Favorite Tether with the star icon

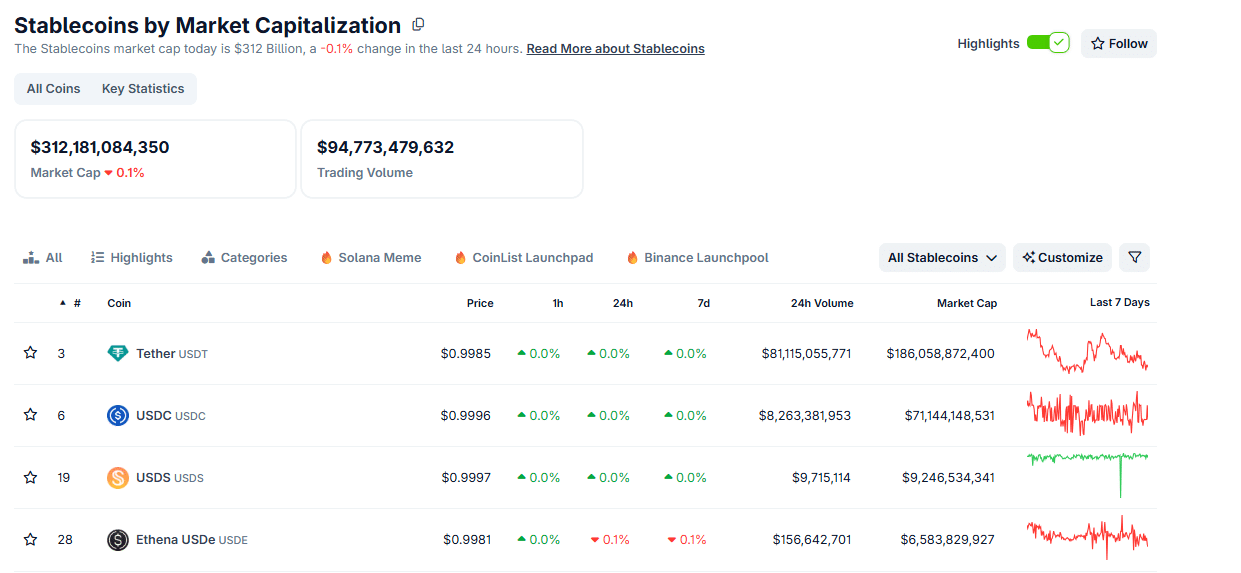[31, 353]
